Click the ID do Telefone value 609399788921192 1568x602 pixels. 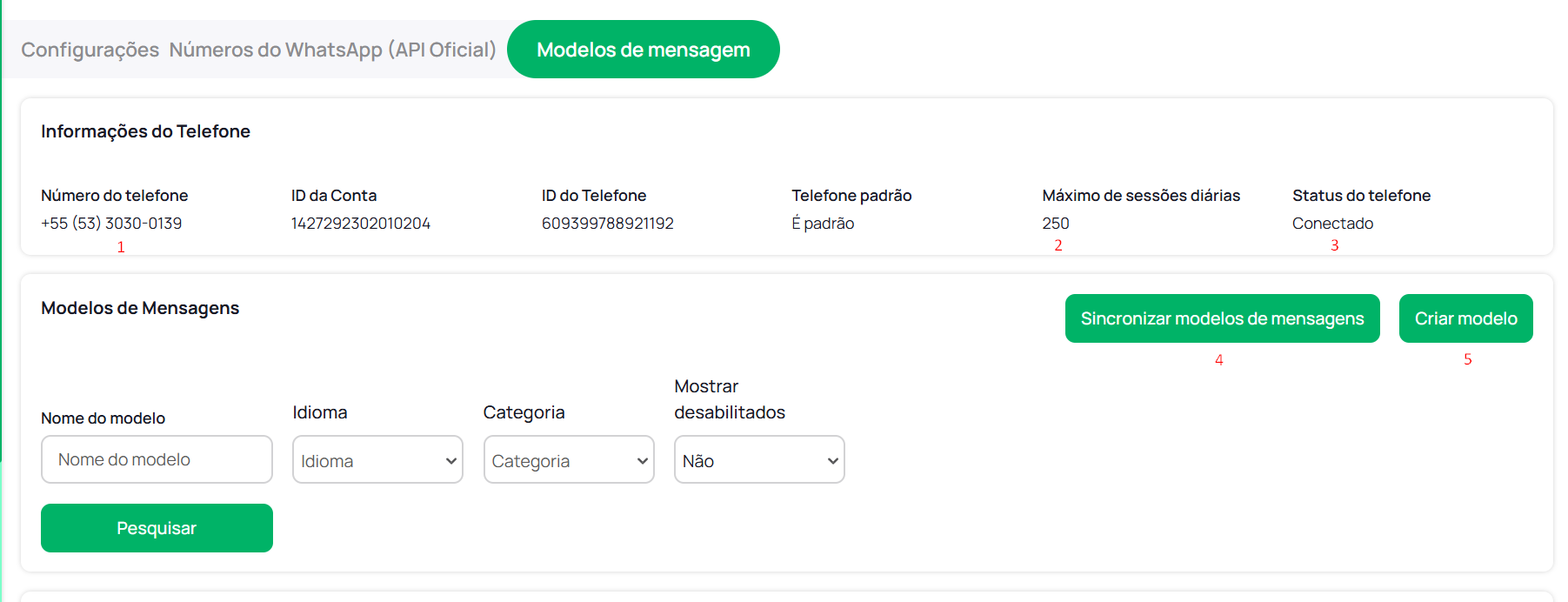(608, 224)
